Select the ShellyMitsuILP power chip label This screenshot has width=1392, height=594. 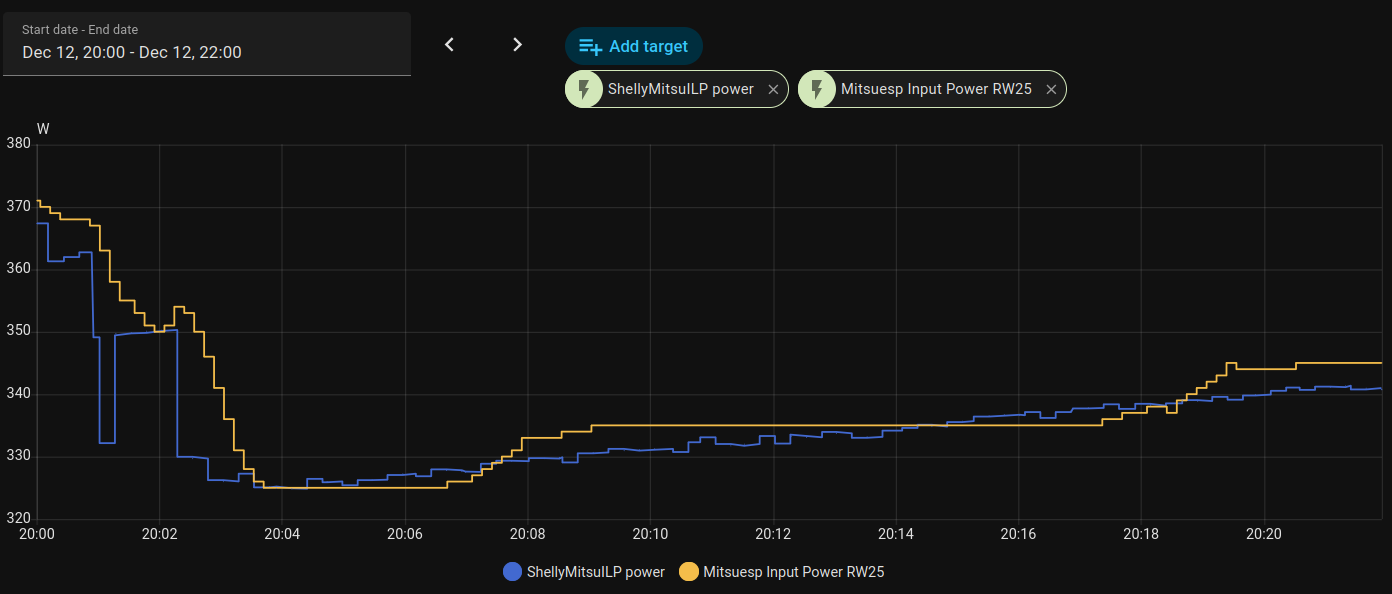click(680, 89)
